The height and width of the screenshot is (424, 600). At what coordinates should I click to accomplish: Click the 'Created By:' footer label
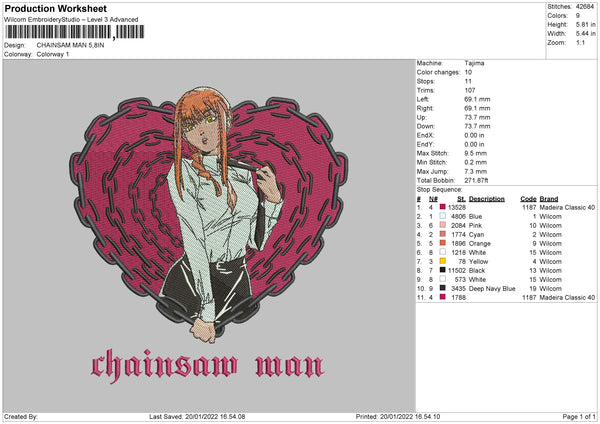pos(21,417)
